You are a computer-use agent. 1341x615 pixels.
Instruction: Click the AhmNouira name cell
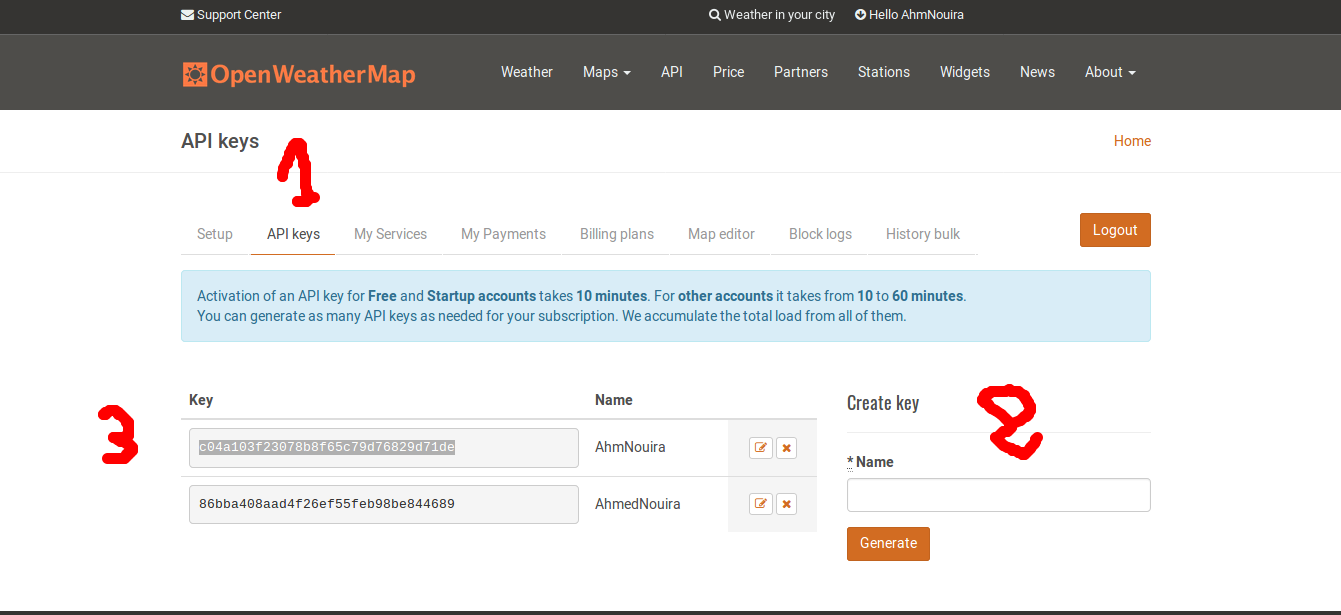point(630,447)
